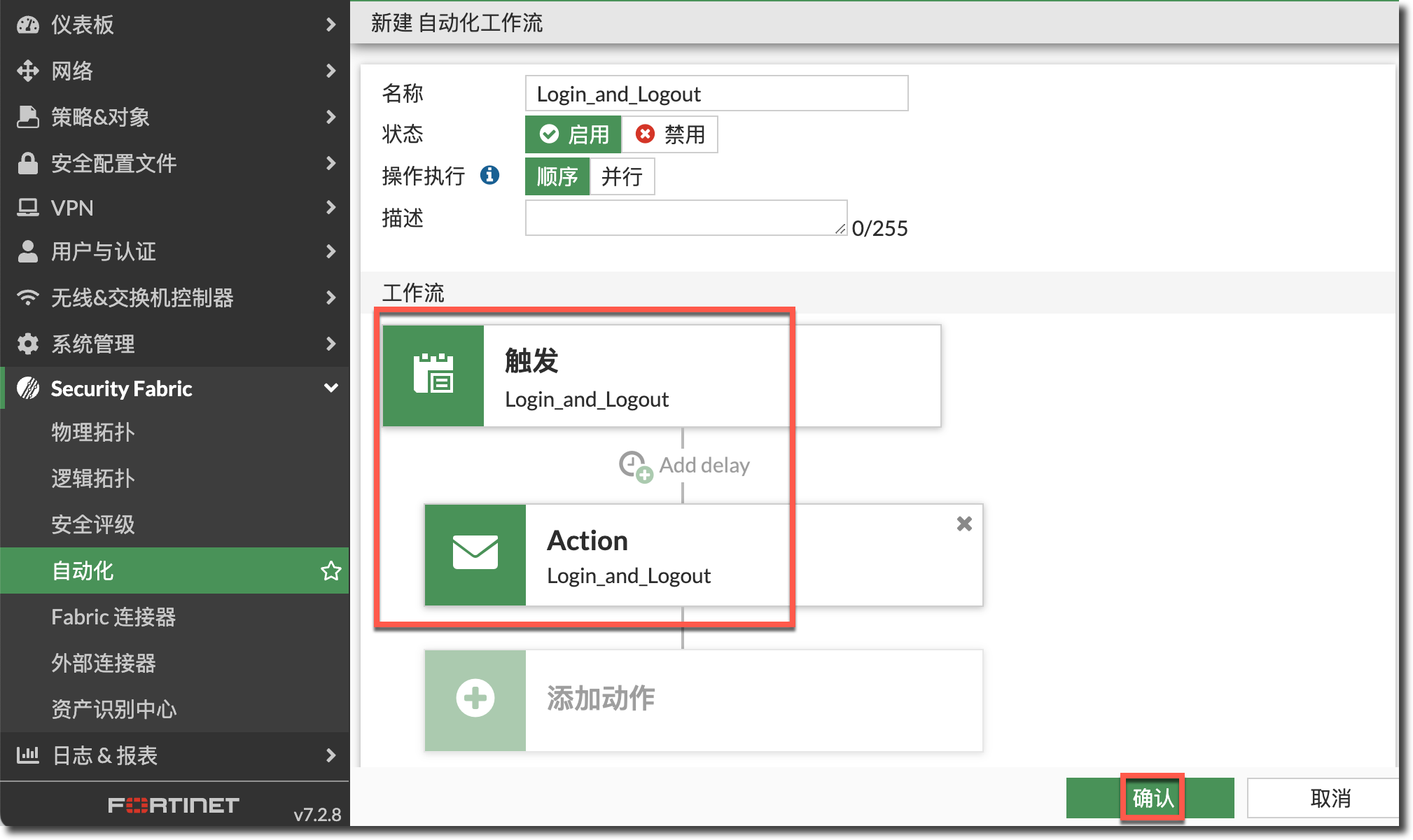Set status to 禁用
This screenshot has width=1413, height=840.
(x=670, y=134)
